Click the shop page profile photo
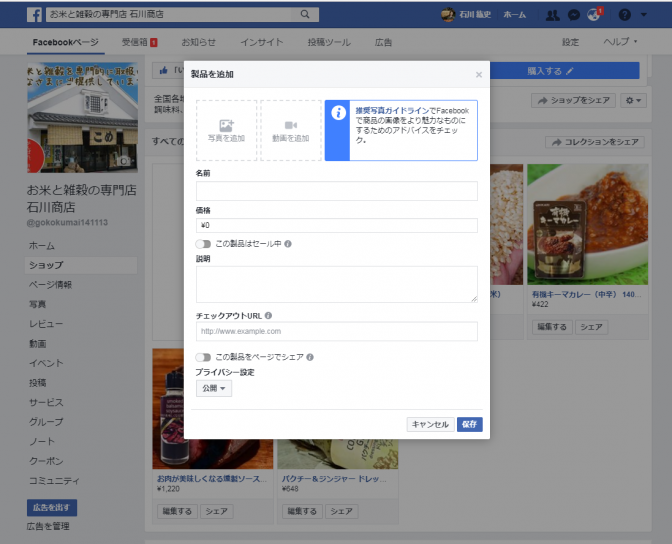This screenshot has width=672, height=544. 82,117
